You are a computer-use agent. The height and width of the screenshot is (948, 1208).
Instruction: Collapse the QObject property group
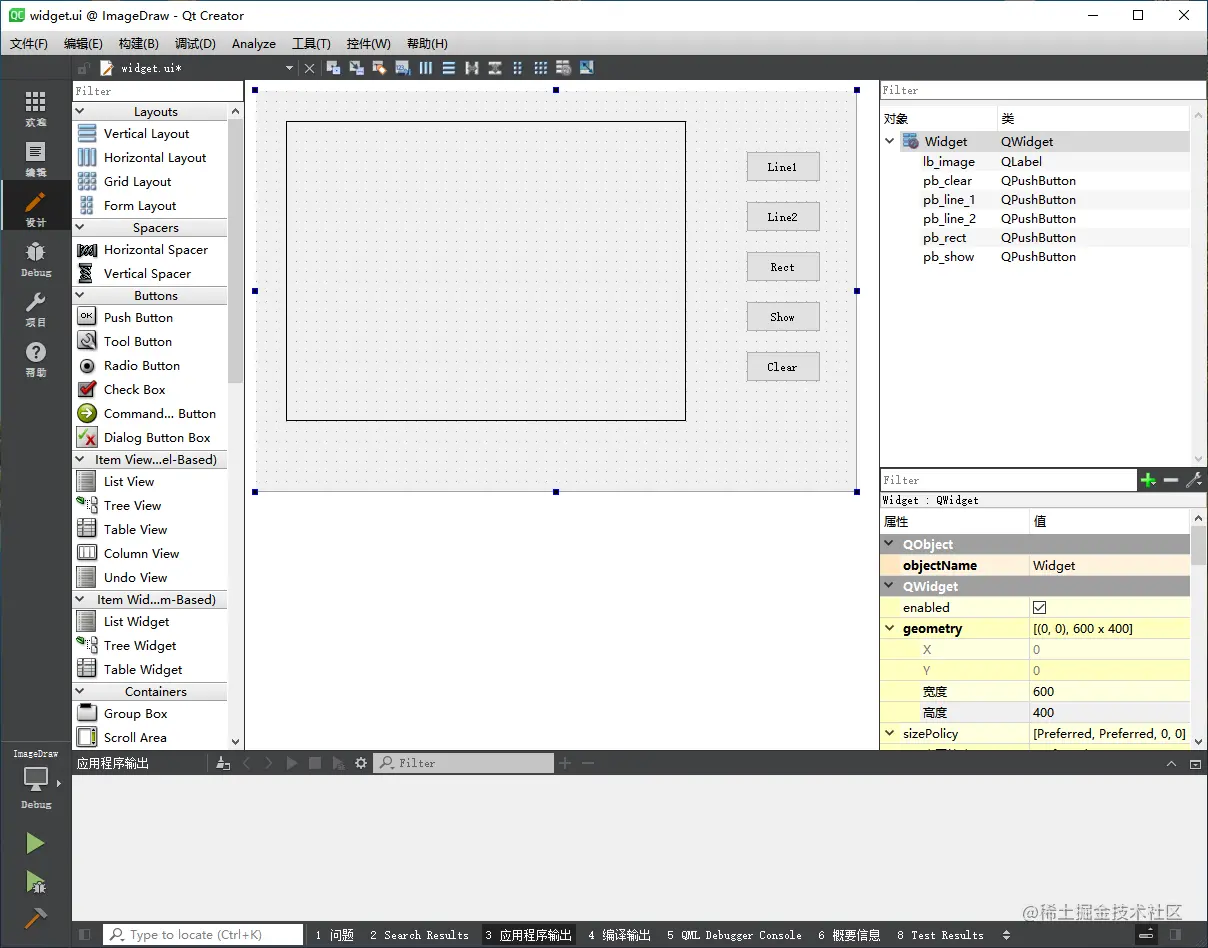click(889, 545)
